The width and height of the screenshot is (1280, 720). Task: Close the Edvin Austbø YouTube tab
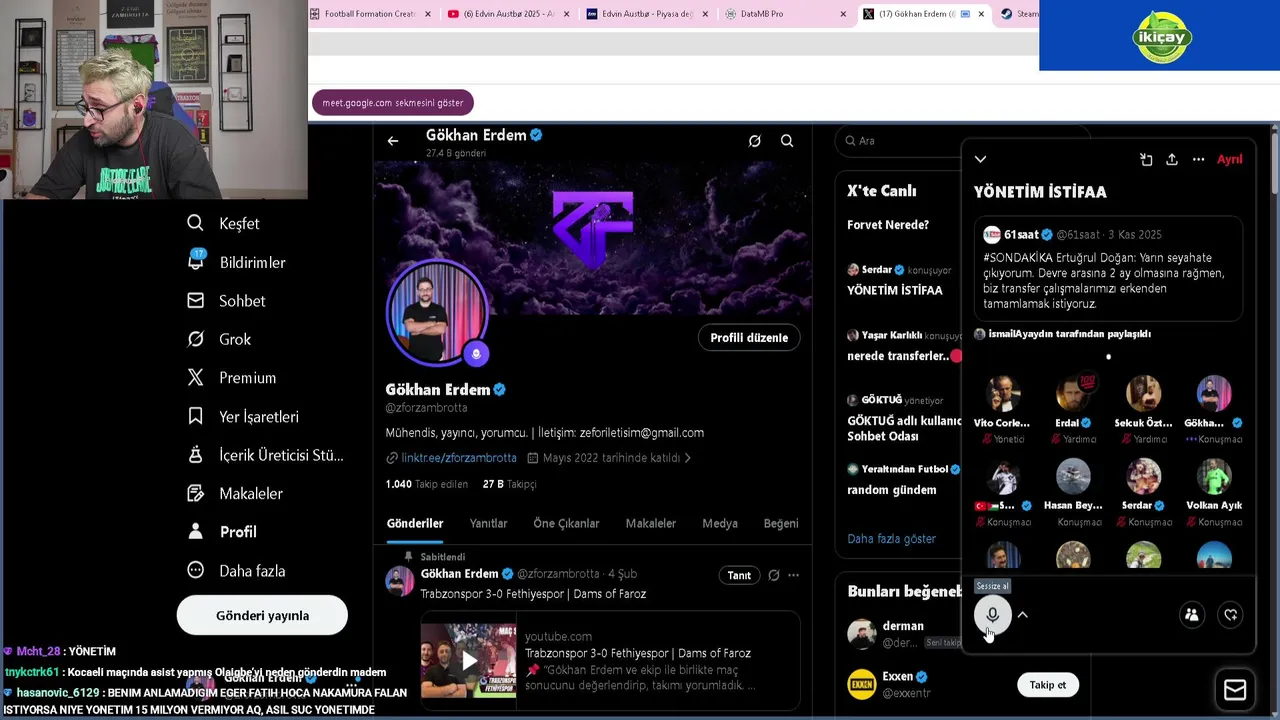point(567,14)
